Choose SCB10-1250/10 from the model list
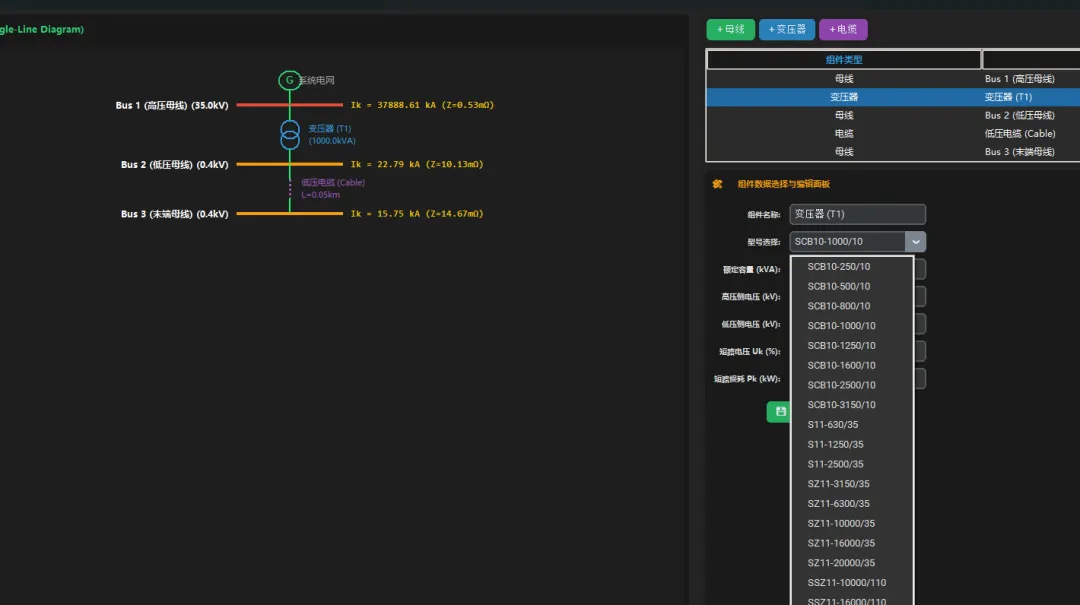 [x=852, y=346]
